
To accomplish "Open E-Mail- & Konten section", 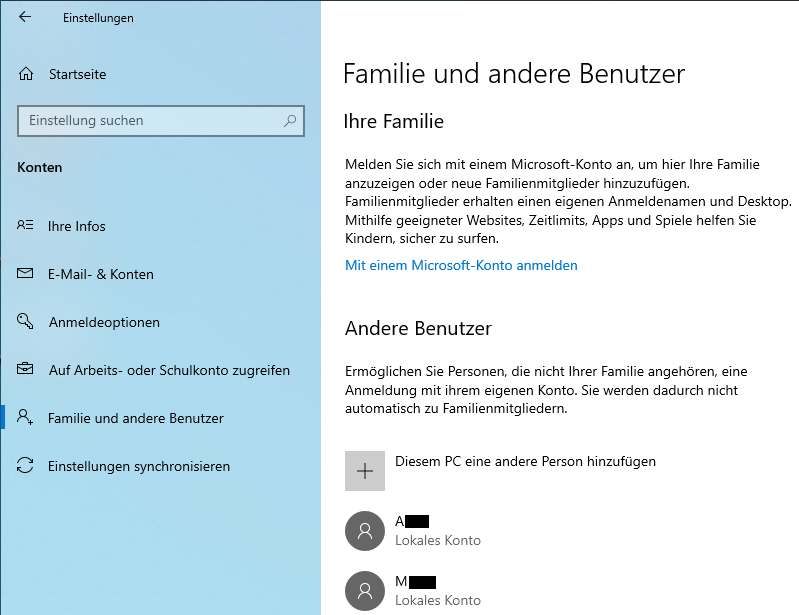I will tap(100, 274).
